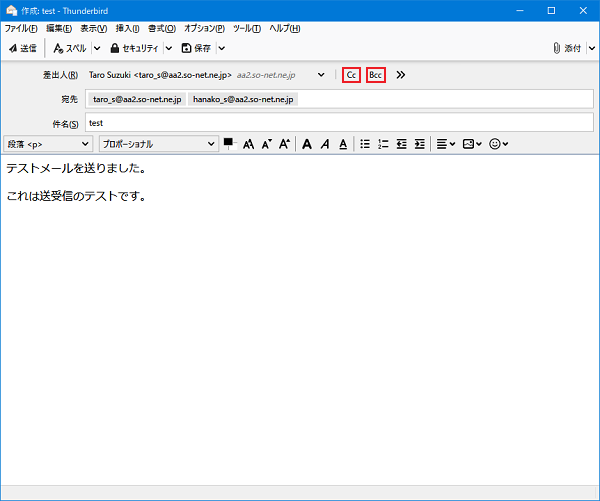This screenshot has width=600, height=501.
Task: Add a Cc address field
Action: click(351, 75)
